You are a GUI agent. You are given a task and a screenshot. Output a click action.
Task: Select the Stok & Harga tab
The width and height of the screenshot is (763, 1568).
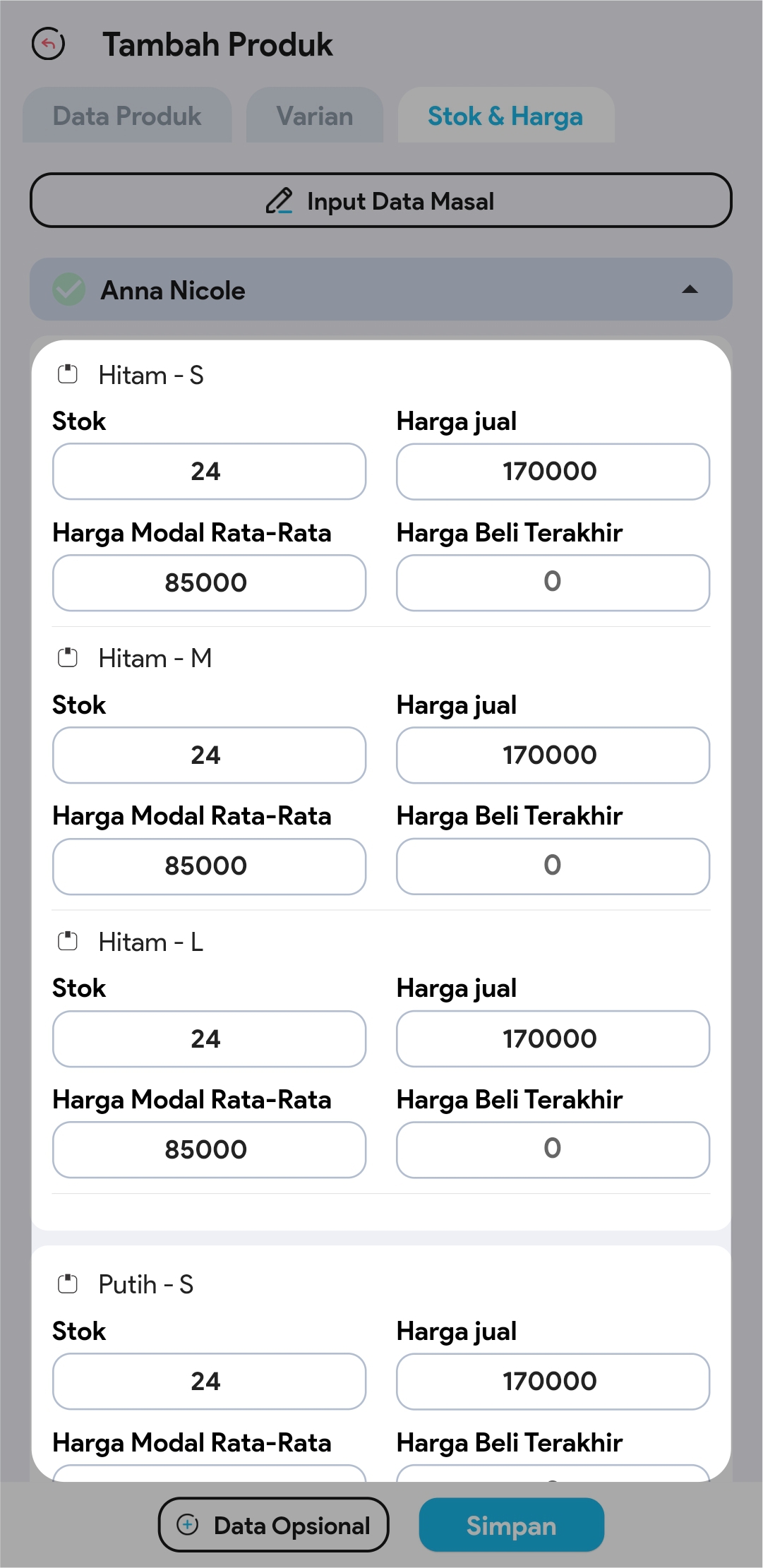coord(505,116)
